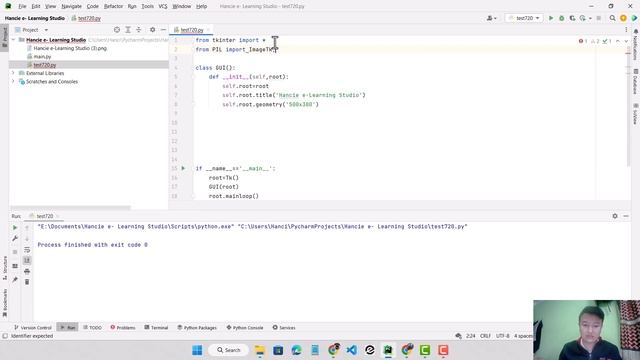Viewport: 640px width, 360px height.
Task: Toggle scroll to end in Run console
Action: pyautogui.click(x=27, y=260)
